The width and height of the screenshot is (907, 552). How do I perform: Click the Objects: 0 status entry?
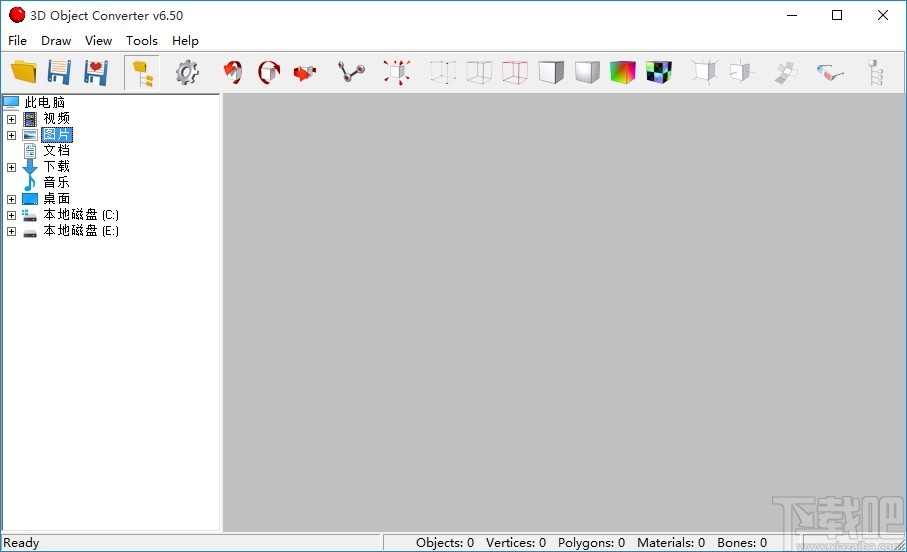pos(445,543)
